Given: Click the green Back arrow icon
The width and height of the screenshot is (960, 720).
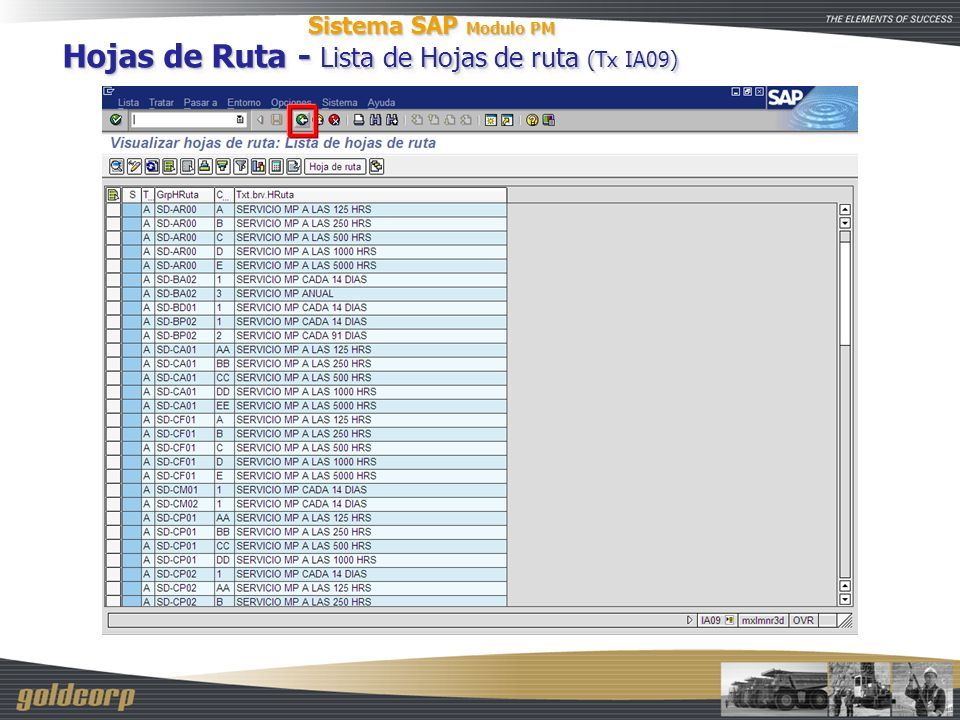Looking at the screenshot, I should coord(302,120).
